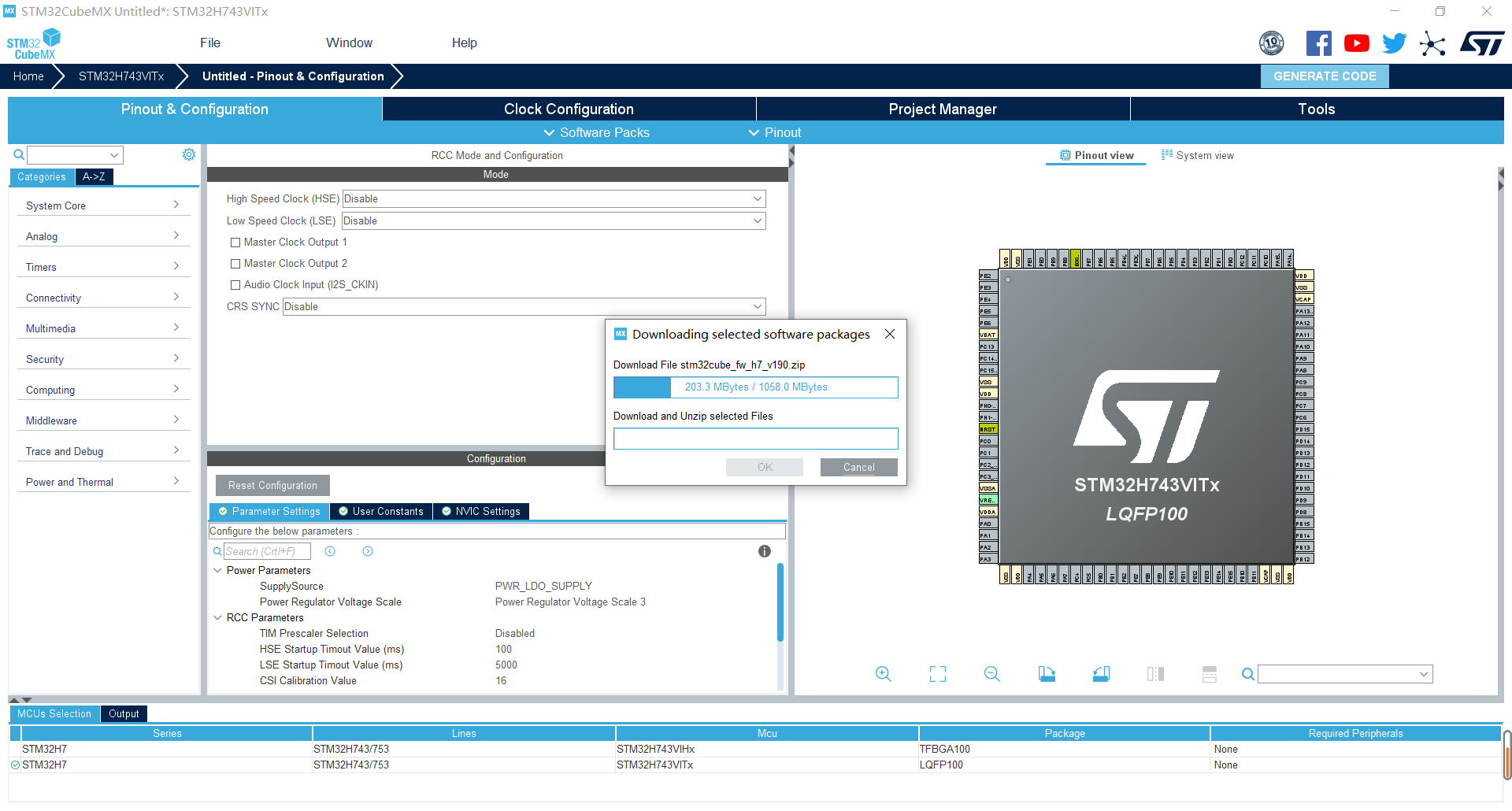Cancel the package download
Viewport: 1512px width, 811px height.
(x=858, y=467)
